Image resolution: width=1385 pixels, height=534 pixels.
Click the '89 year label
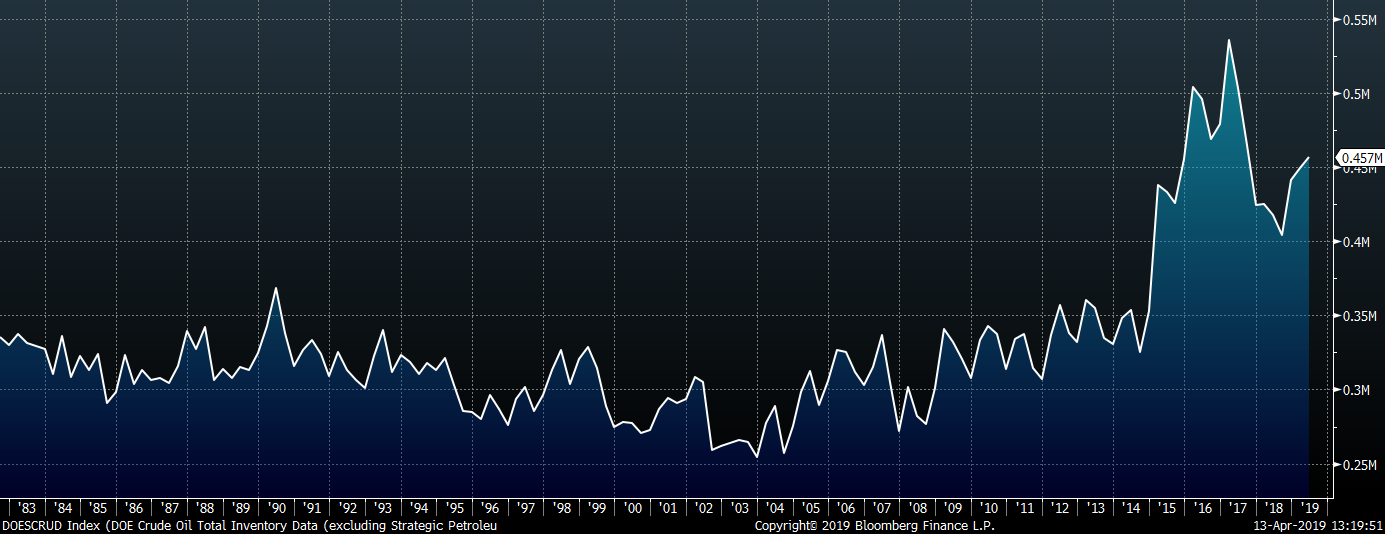[241, 508]
